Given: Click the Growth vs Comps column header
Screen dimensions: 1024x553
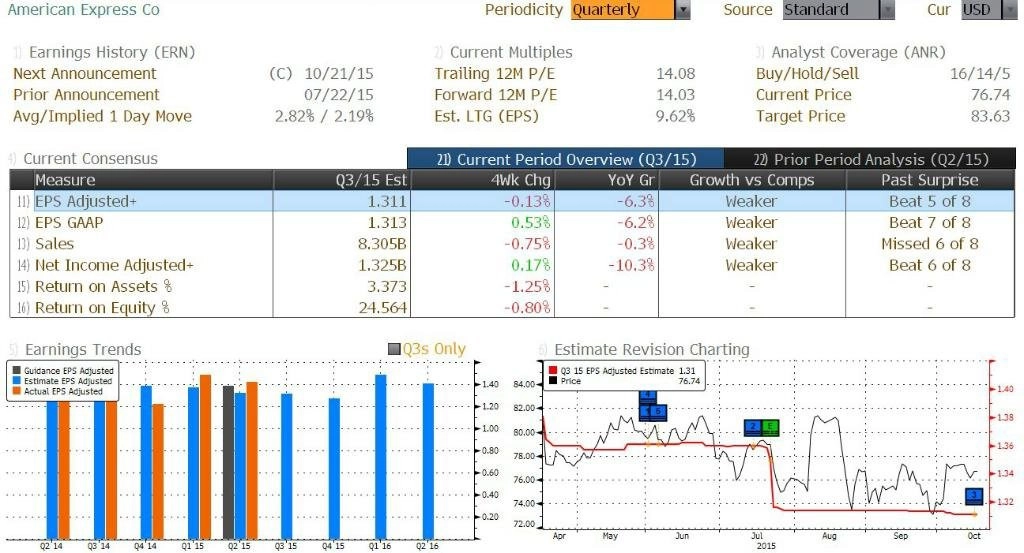Looking at the screenshot, I should click(x=752, y=180).
